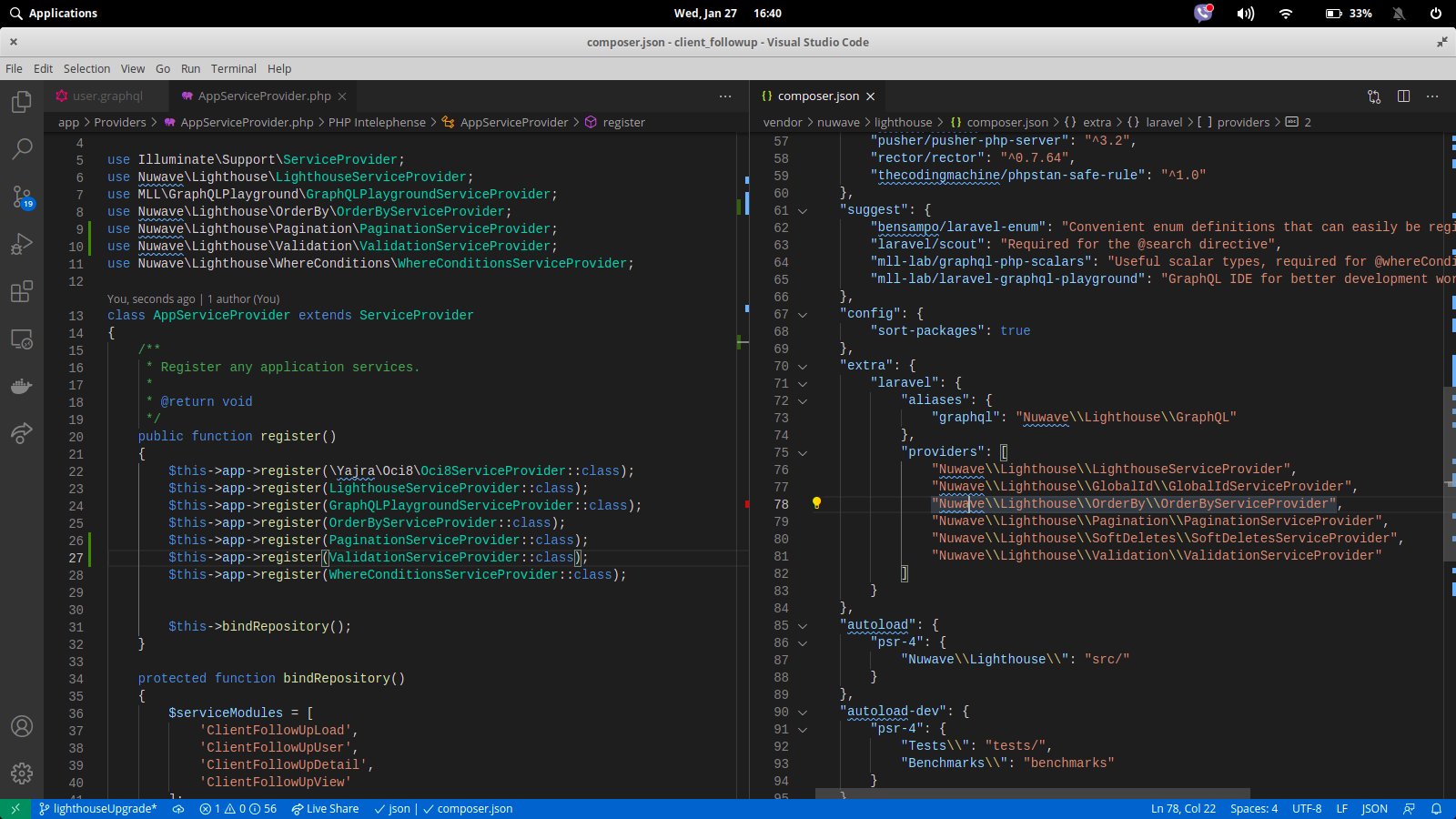The height and width of the screenshot is (819, 1456).
Task: Click the remote window icon in status bar
Action: click(15, 809)
